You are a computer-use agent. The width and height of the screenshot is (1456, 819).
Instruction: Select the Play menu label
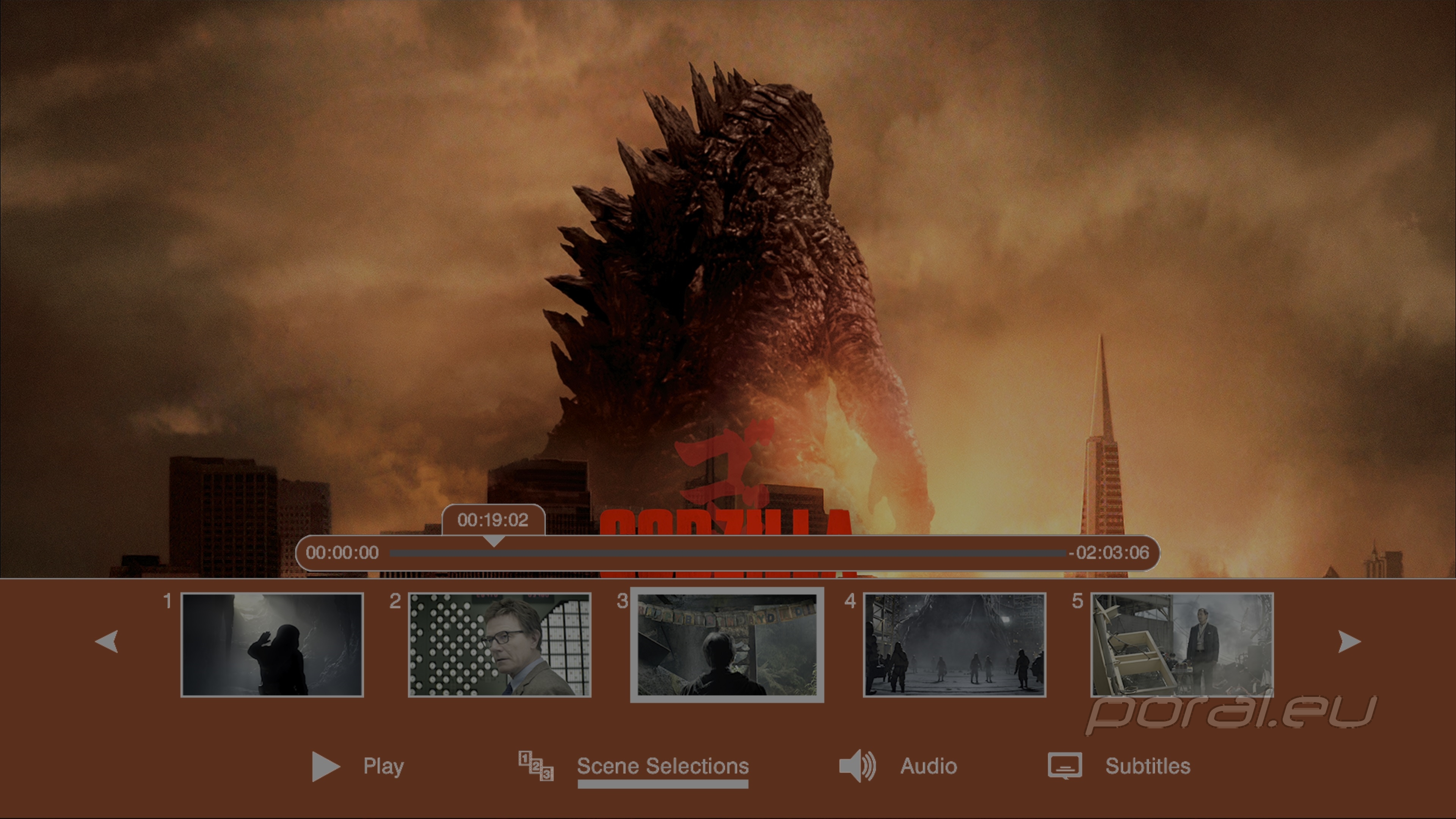(384, 766)
